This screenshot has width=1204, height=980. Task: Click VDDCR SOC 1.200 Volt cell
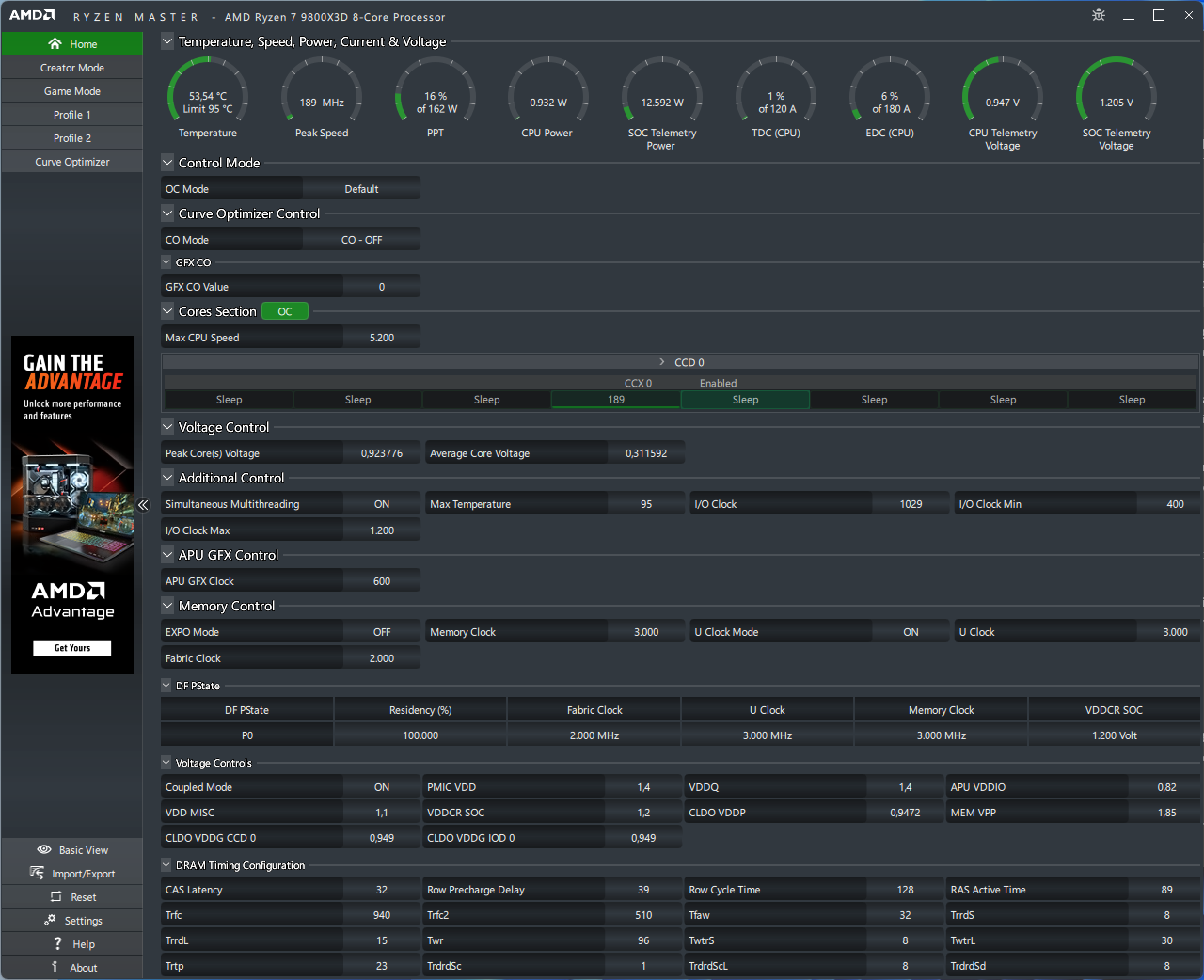(1115, 735)
